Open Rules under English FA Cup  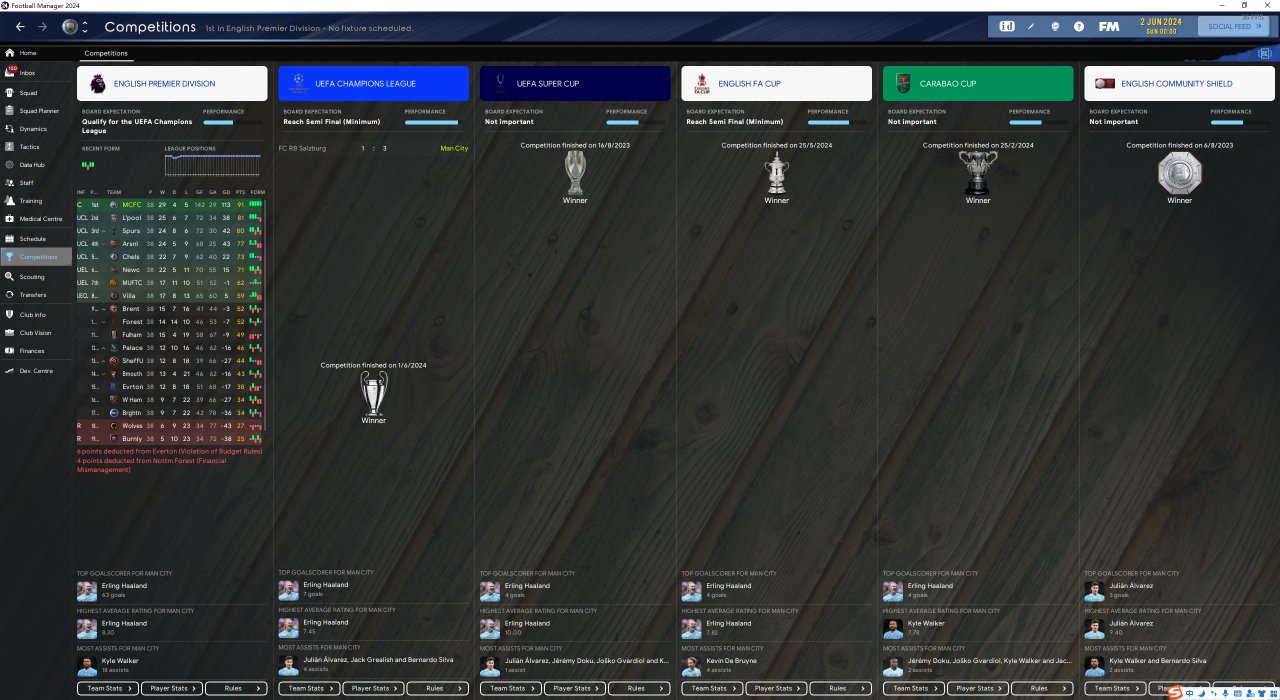click(x=840, y=688)
